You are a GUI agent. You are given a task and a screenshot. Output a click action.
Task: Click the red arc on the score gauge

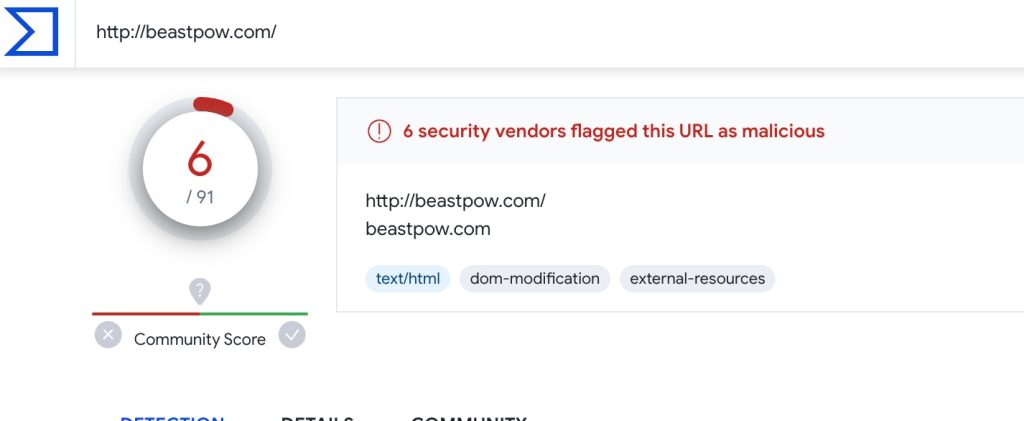pos(214,106)
